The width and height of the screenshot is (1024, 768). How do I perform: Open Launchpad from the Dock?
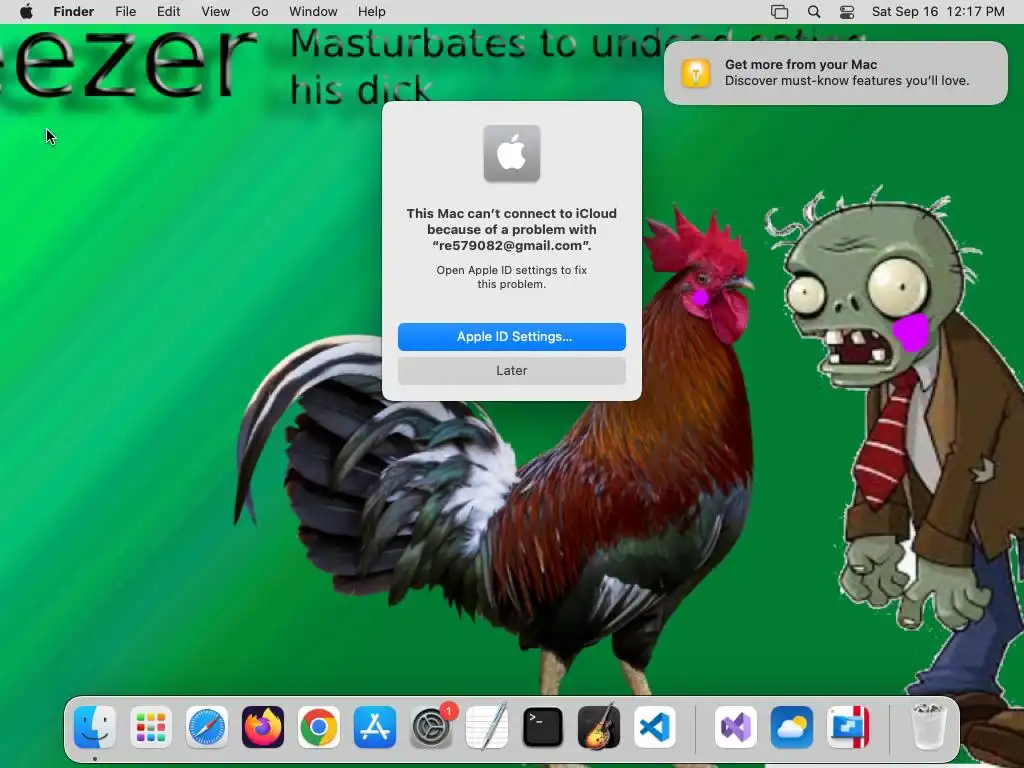point(151,727)
